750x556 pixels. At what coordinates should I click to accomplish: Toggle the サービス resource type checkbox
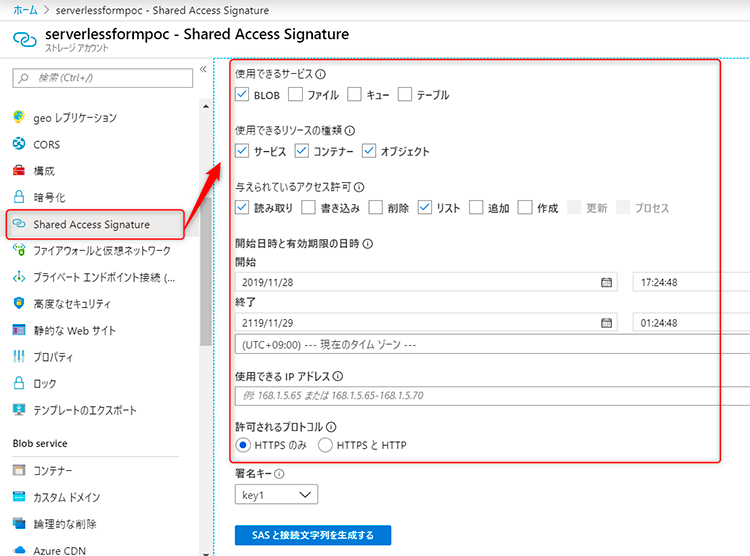coord(242,151)
